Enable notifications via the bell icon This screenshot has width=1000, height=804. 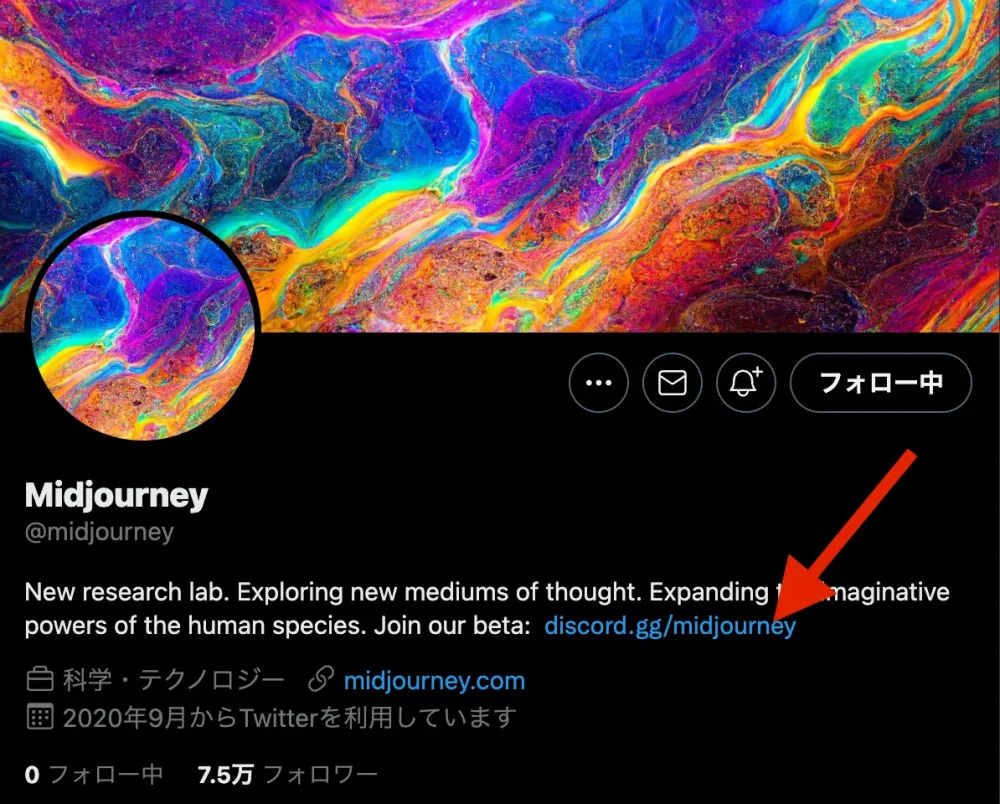746,383
